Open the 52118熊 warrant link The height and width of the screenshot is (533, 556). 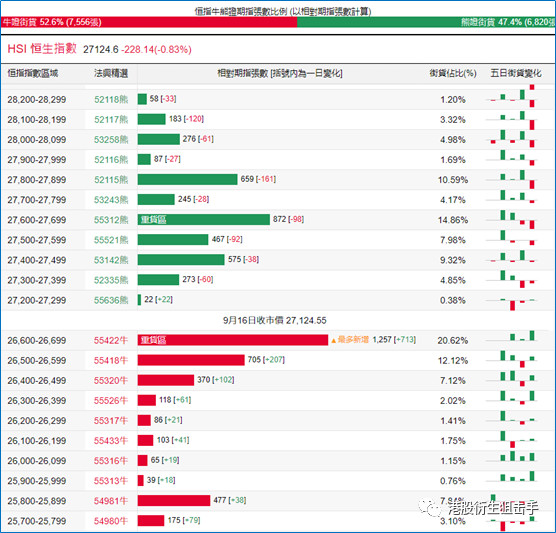pos(111,100)
